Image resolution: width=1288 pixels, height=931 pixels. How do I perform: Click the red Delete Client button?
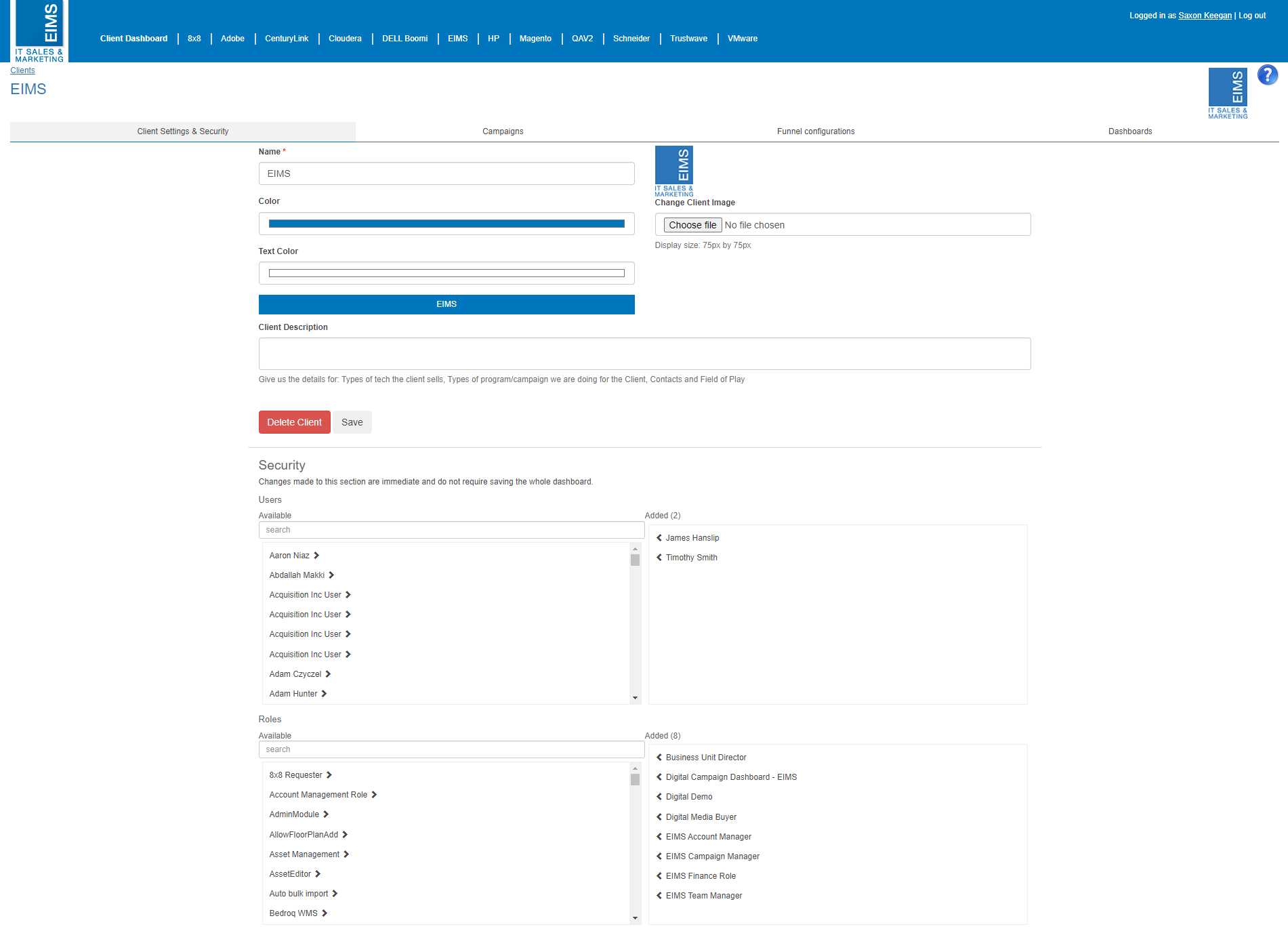tap(294, 422)
